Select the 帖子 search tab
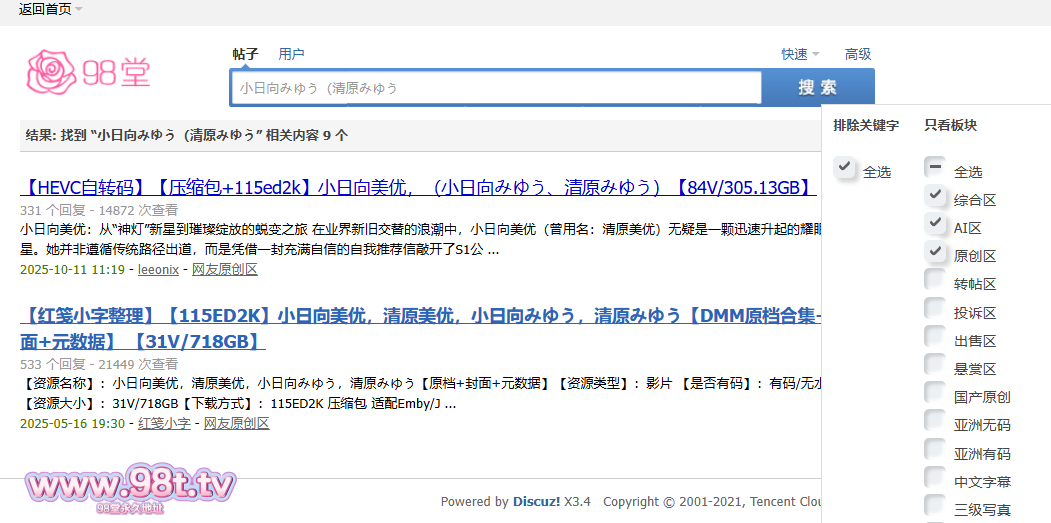 point(245,54)
